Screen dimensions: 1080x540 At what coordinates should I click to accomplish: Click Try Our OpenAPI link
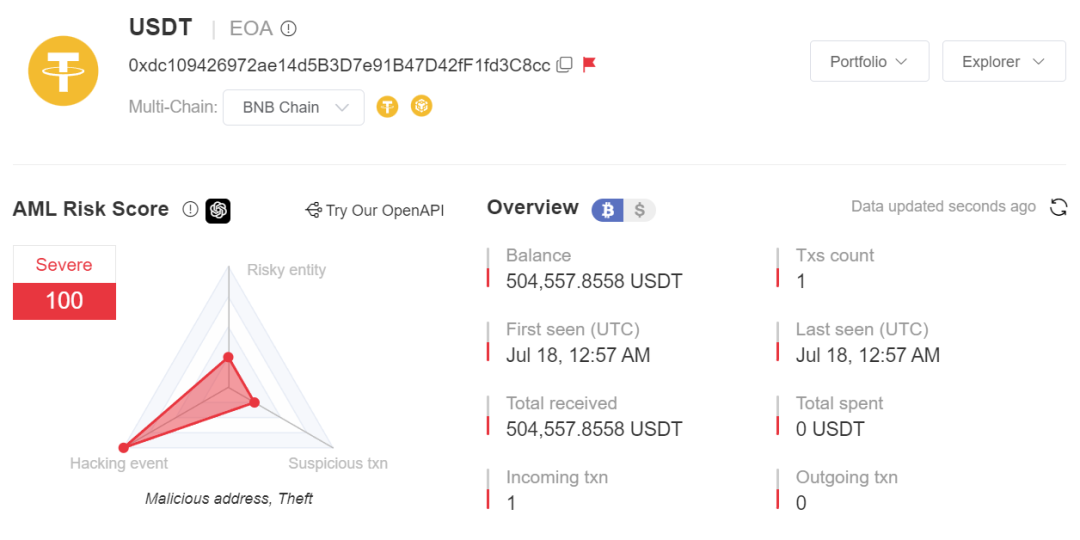375,210
